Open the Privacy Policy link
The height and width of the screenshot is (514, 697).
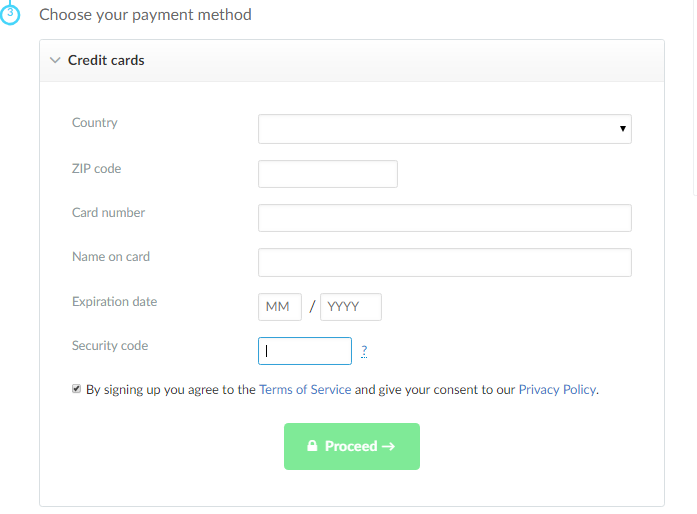pyautogui.click(x=557, y=390)
